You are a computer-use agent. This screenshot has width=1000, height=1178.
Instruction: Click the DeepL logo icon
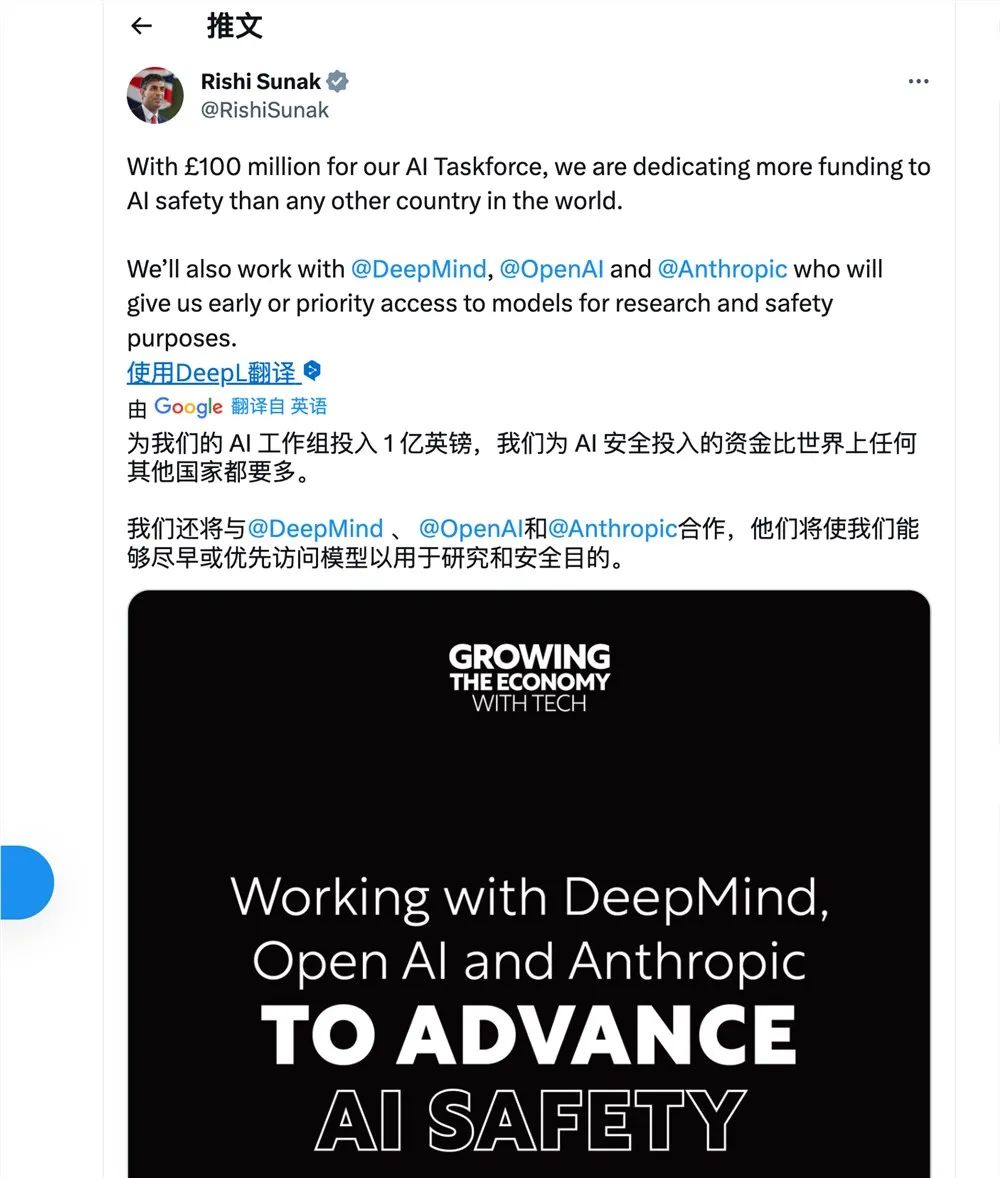tap(312, 370)
